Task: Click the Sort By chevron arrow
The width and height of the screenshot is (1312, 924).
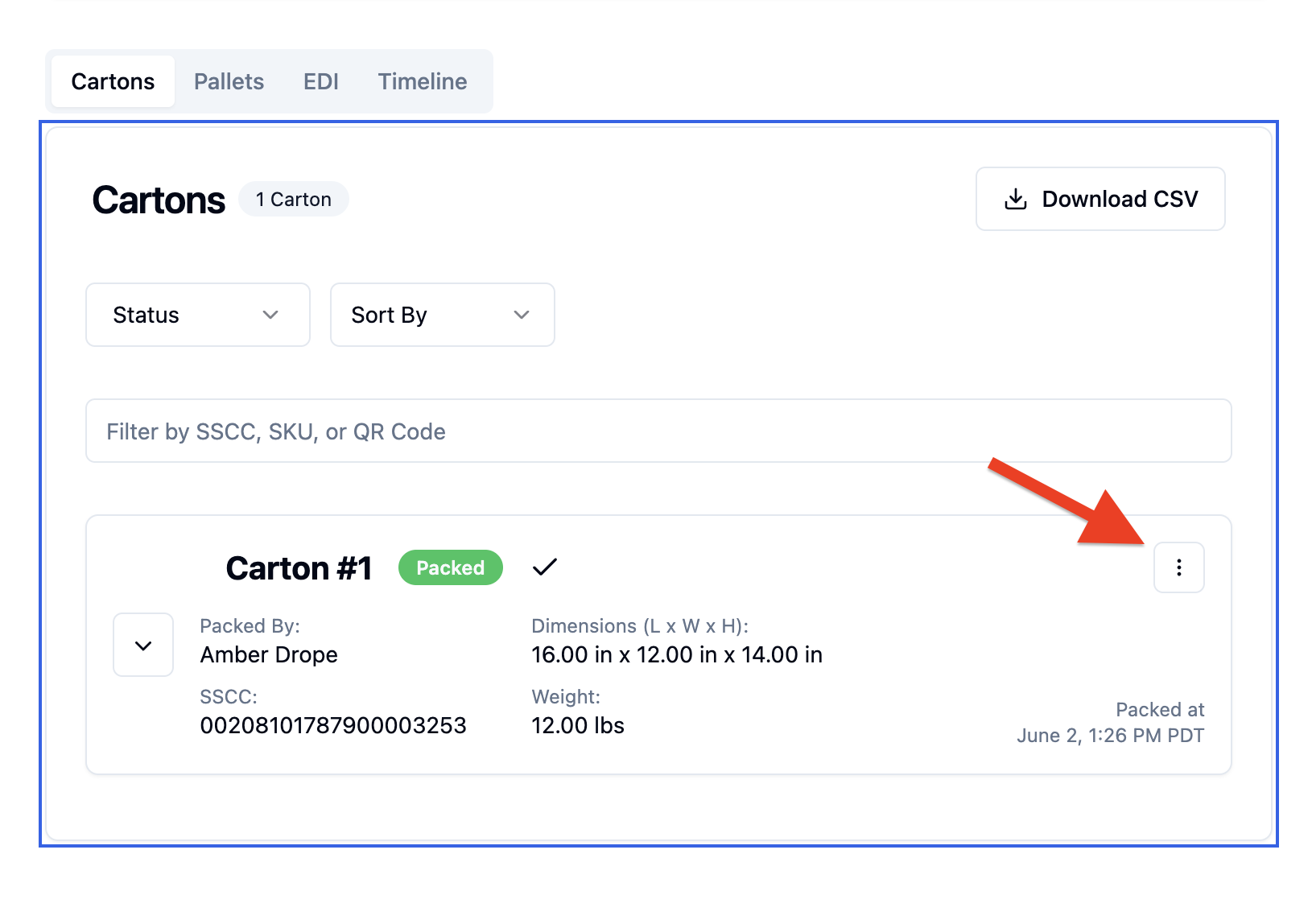Action: pos(522,315)
